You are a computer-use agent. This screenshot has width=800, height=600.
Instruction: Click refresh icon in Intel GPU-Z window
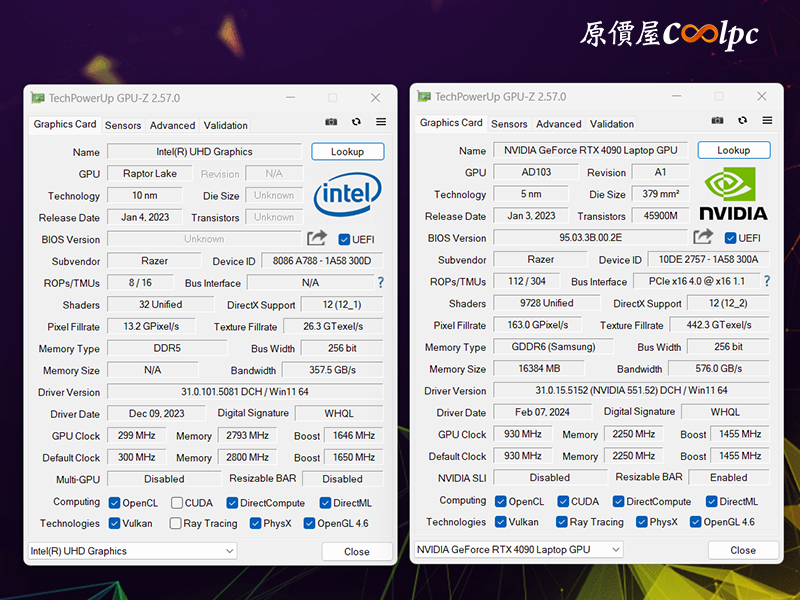356,121
